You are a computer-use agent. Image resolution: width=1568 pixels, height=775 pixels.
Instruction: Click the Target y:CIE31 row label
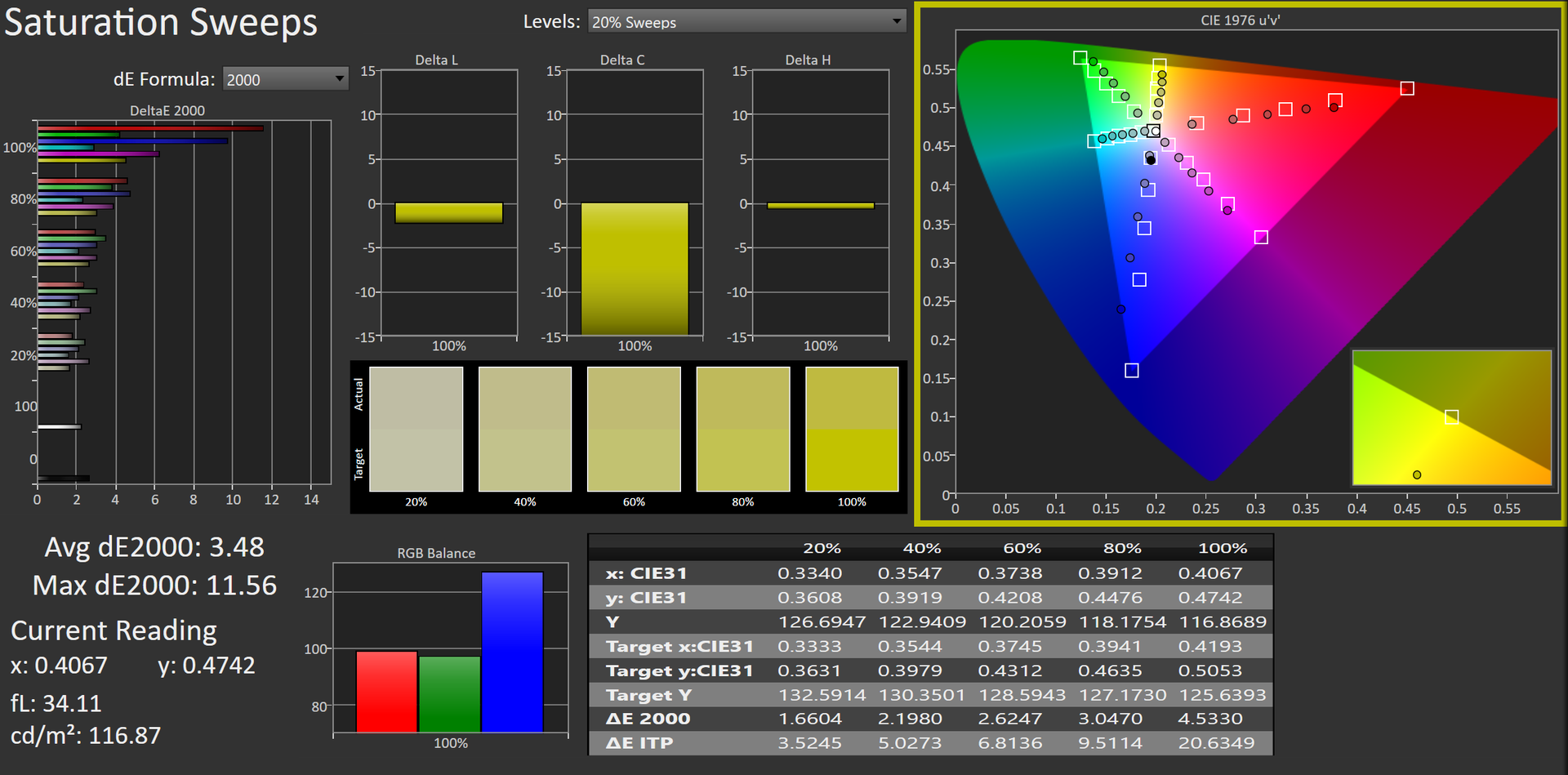click(x=679, y=670)
